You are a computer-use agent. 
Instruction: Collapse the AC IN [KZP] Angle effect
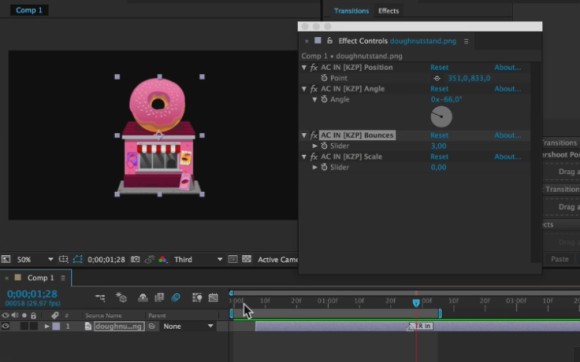(304, 89)
